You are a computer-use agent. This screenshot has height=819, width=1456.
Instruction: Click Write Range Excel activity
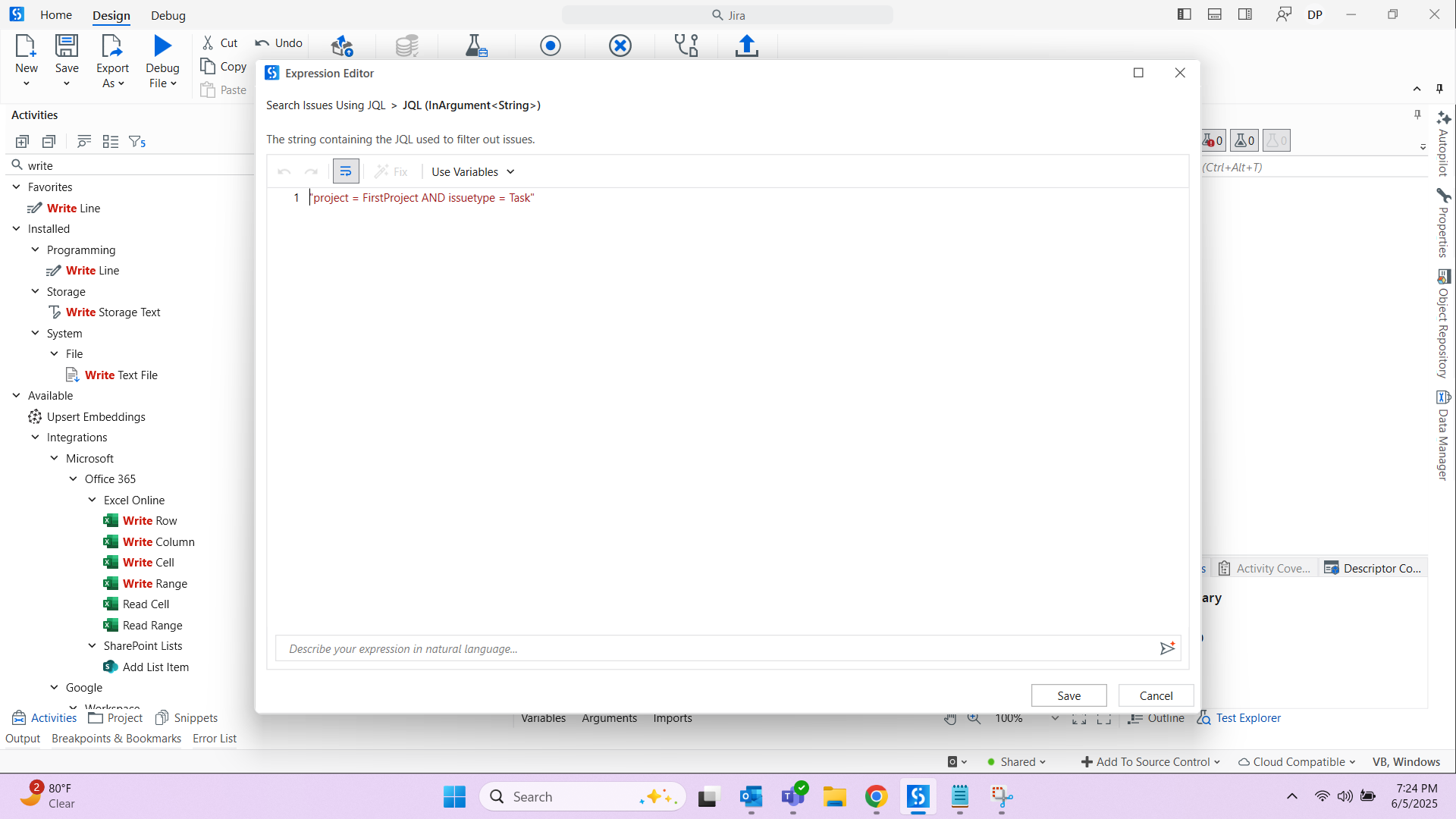[x=155, y=583]
